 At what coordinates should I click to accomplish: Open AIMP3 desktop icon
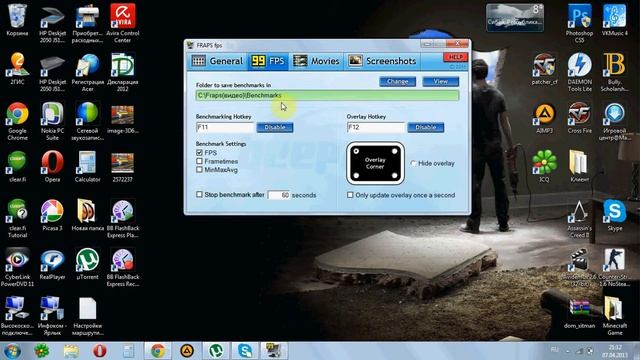[x=544, y=118]
